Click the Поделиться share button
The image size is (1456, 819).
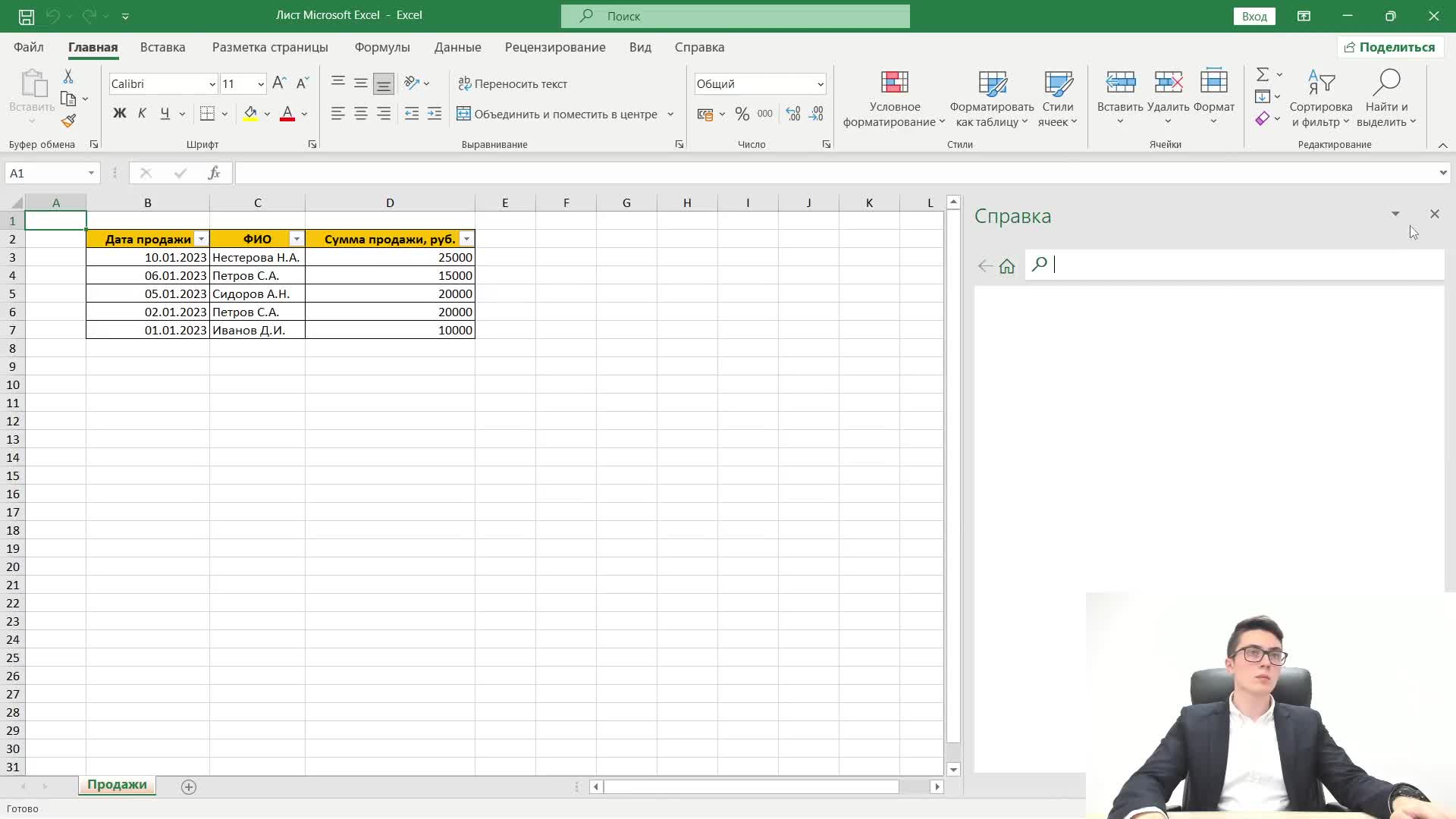coord(1389,47)
